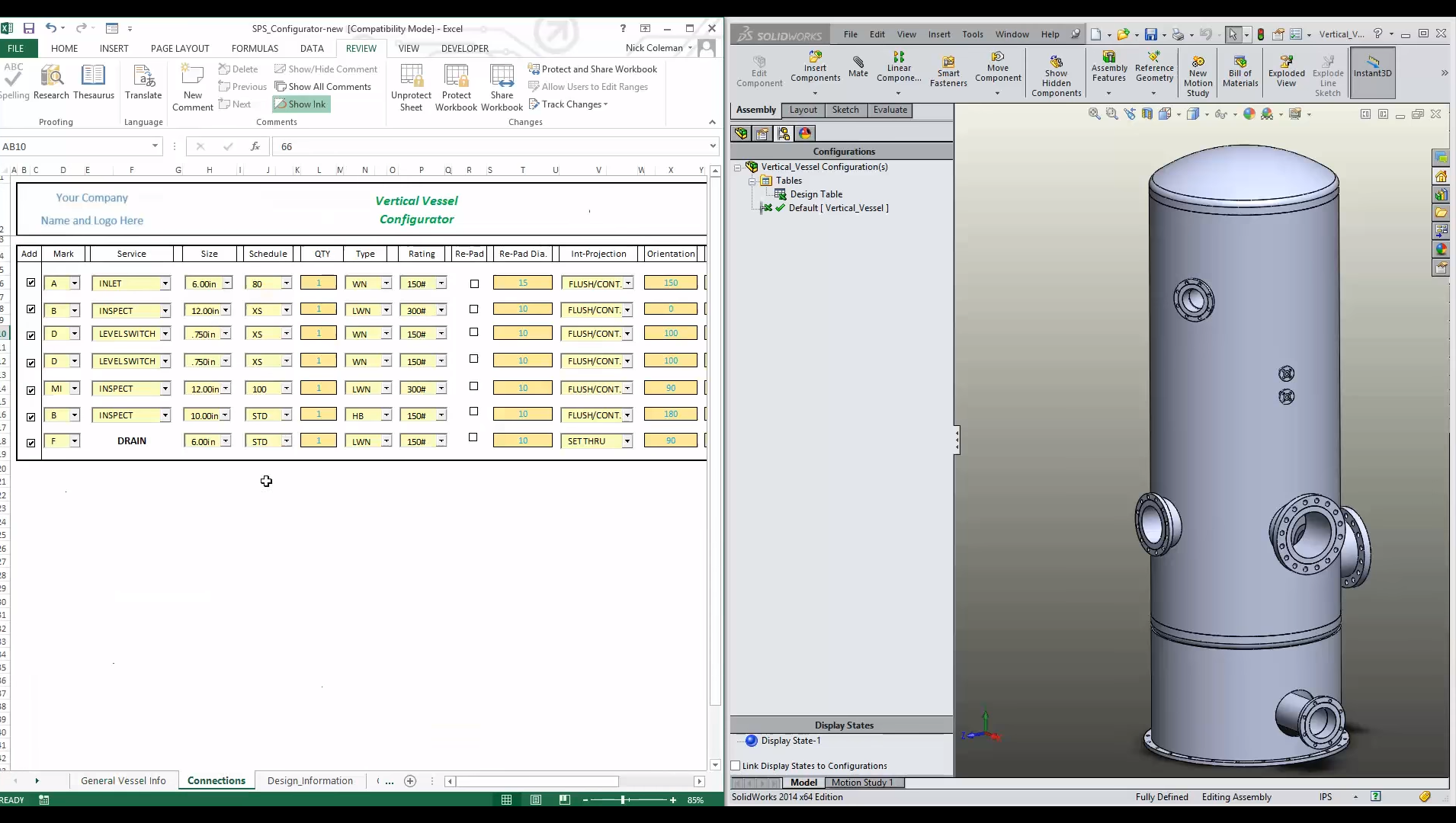Screen dimensions: 1456x823
Task: Open SET THRU Int-Projection dropdown
Action: [x=627, y=441]
